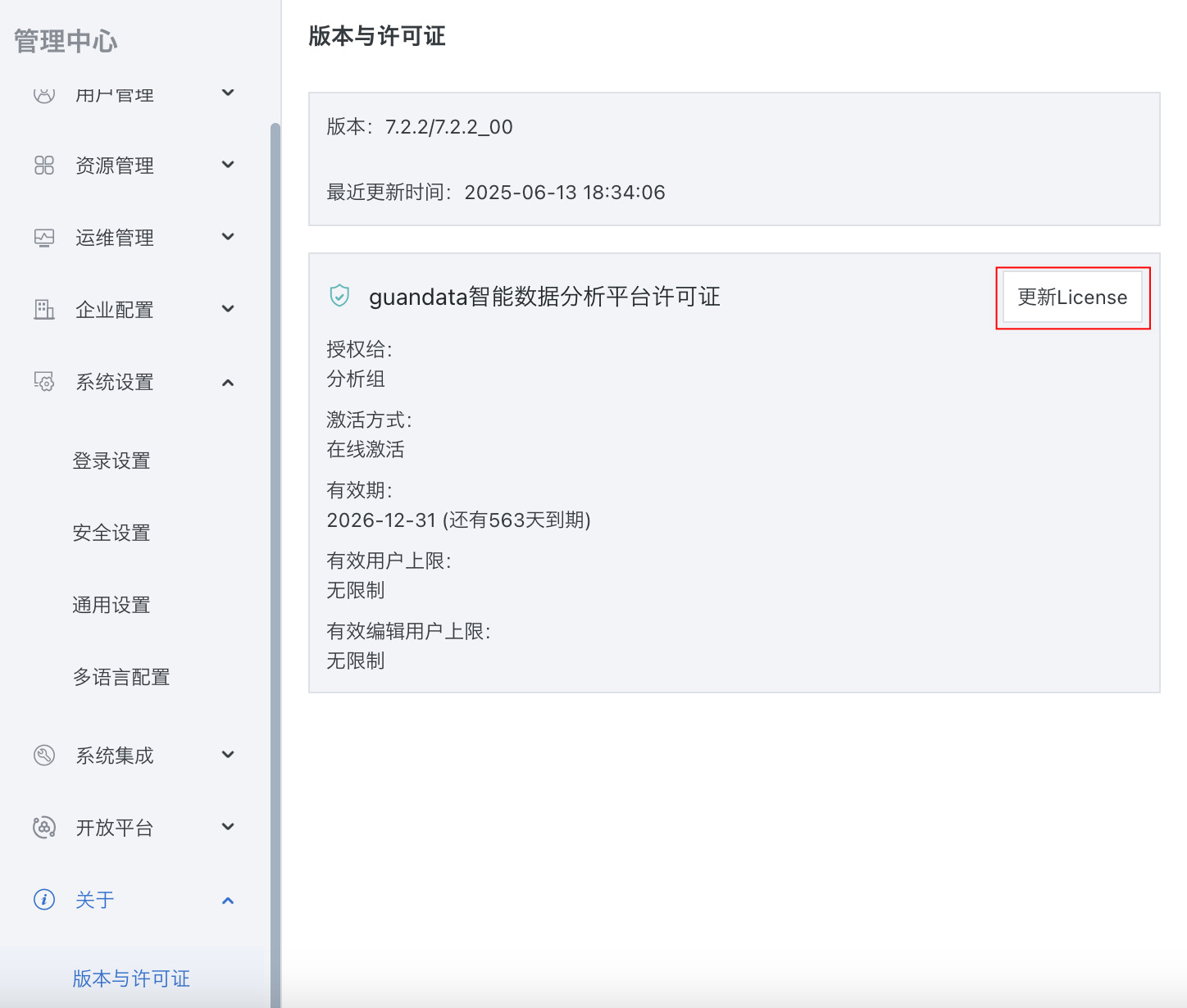Click the System Integration (系统集成) wrench icon
The height and width of the screenshot is (1008, 1187).
coord(44,756)
